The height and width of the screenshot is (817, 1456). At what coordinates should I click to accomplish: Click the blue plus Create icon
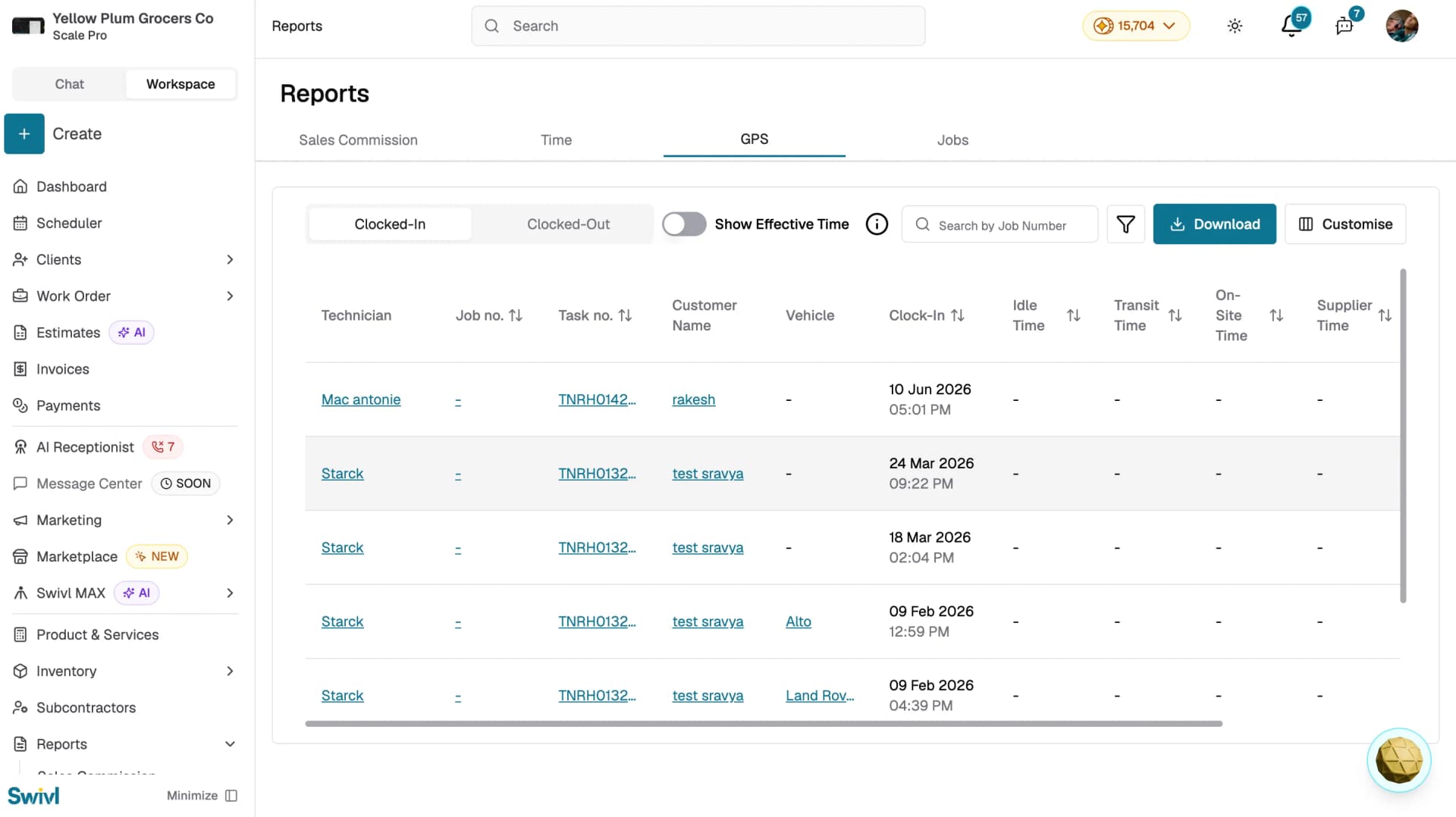(x=24, y=133)
